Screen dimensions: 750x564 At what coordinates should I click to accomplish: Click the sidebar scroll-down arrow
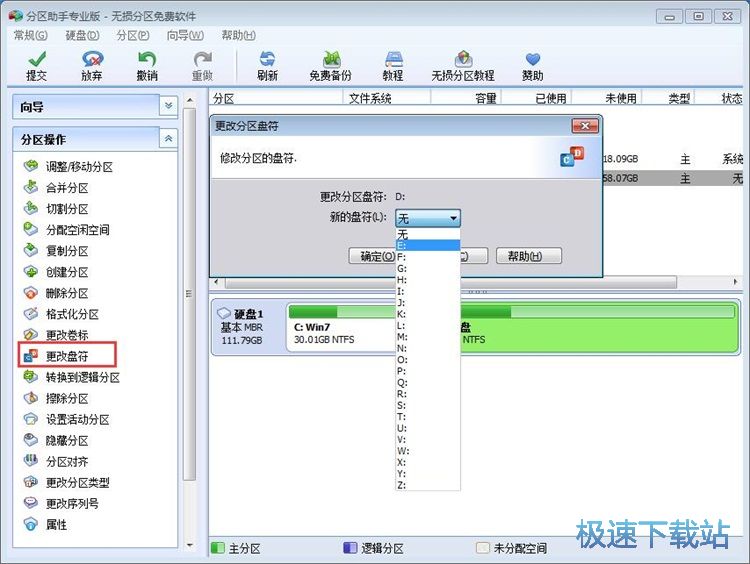click(189, 545)
